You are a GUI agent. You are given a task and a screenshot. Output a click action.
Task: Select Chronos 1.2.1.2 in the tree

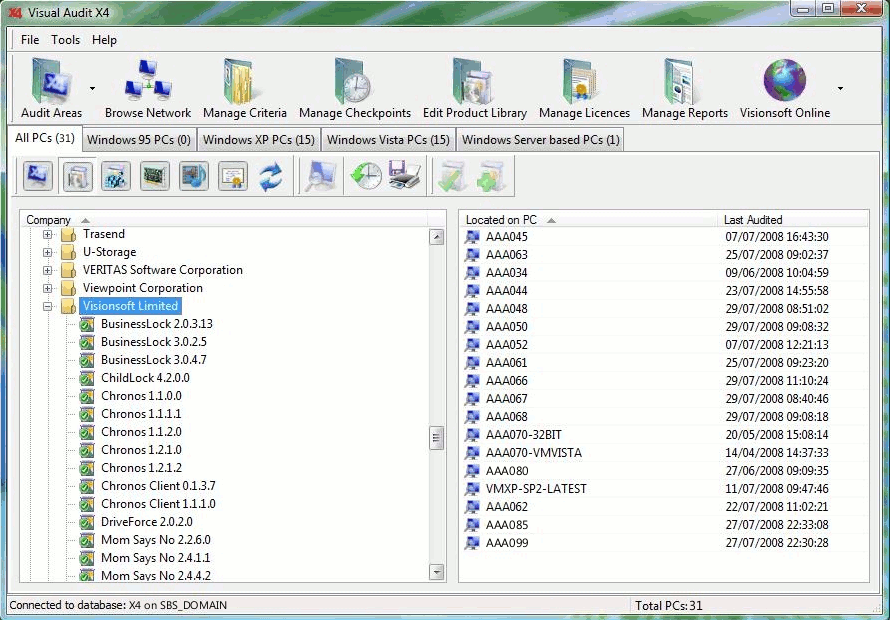tap(141, 468)
